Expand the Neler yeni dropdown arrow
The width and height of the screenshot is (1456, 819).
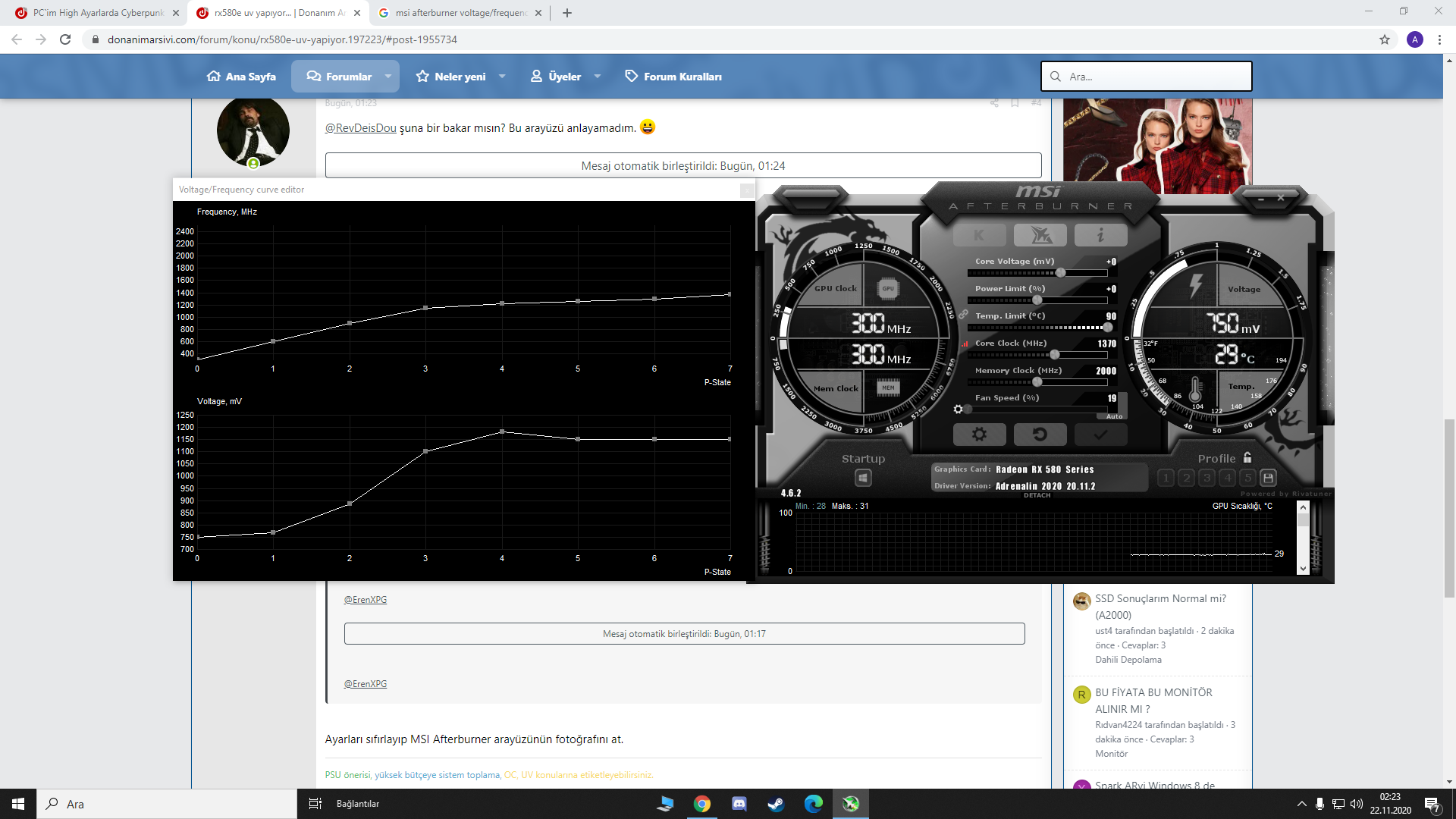tap(502, 77)
